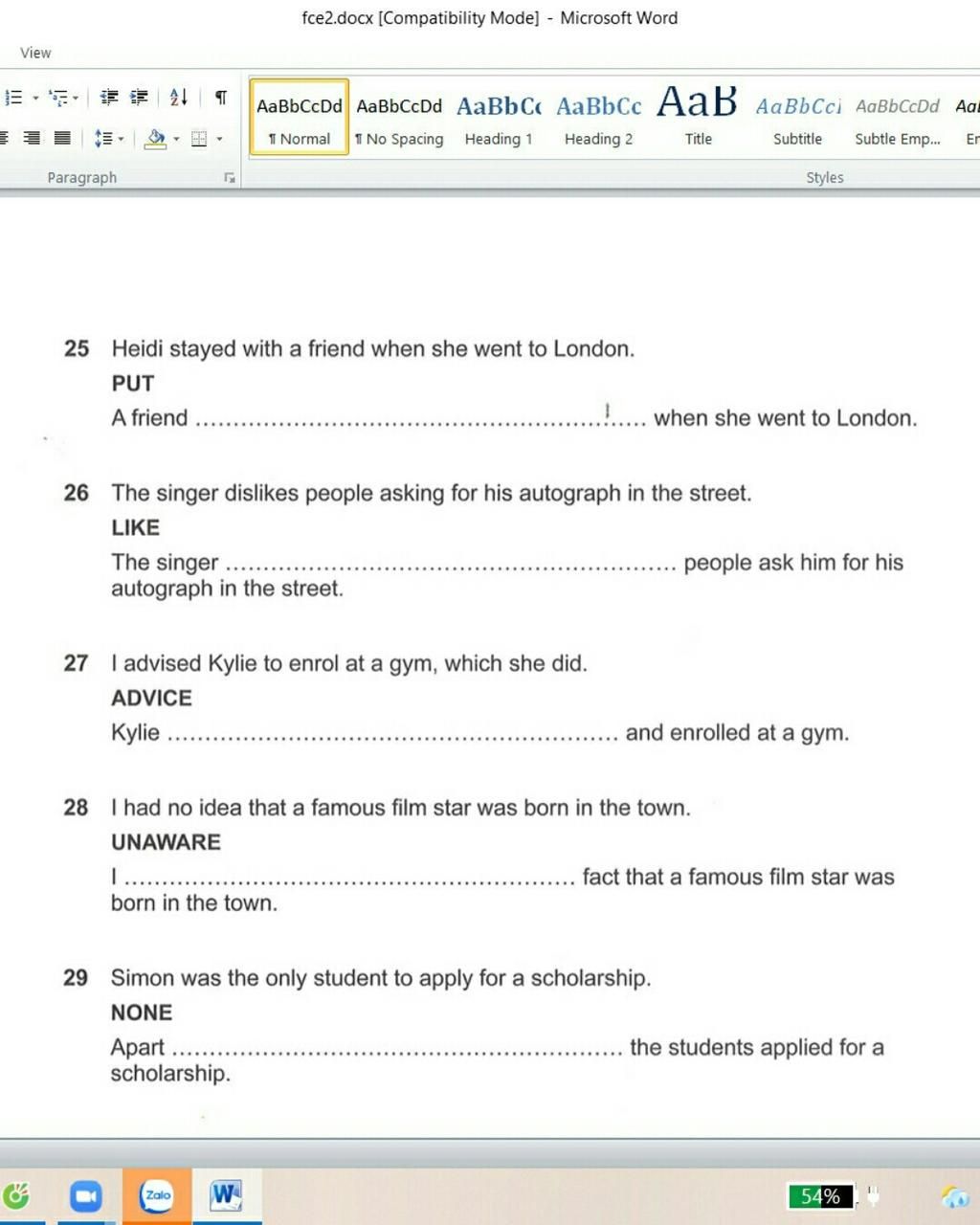980x1225 pixels.
Task: Select the Word taskbar icon
Action: pos(226,1195)
